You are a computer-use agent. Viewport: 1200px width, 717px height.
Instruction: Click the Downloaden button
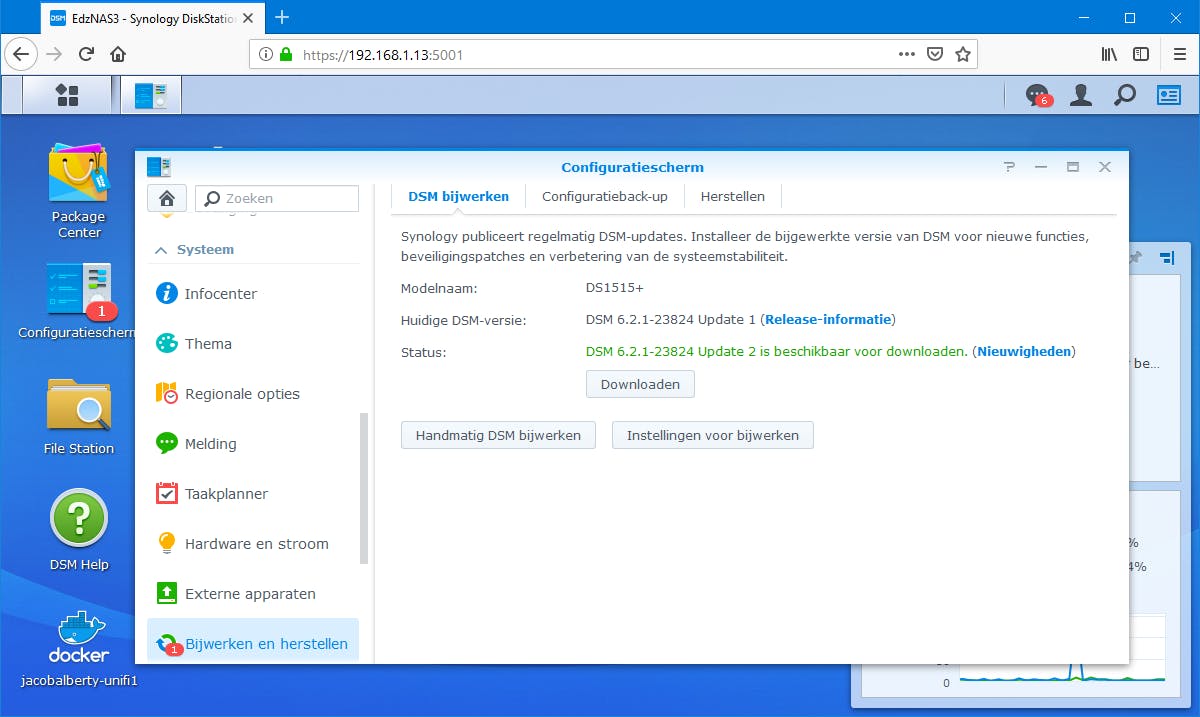640,384
